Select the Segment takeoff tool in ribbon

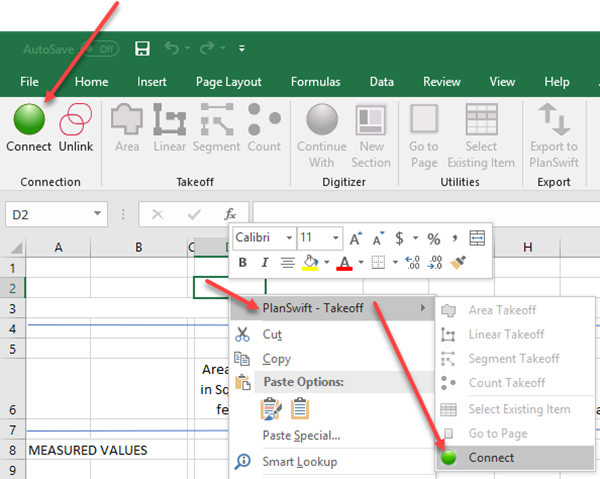[x=217, y=128]
